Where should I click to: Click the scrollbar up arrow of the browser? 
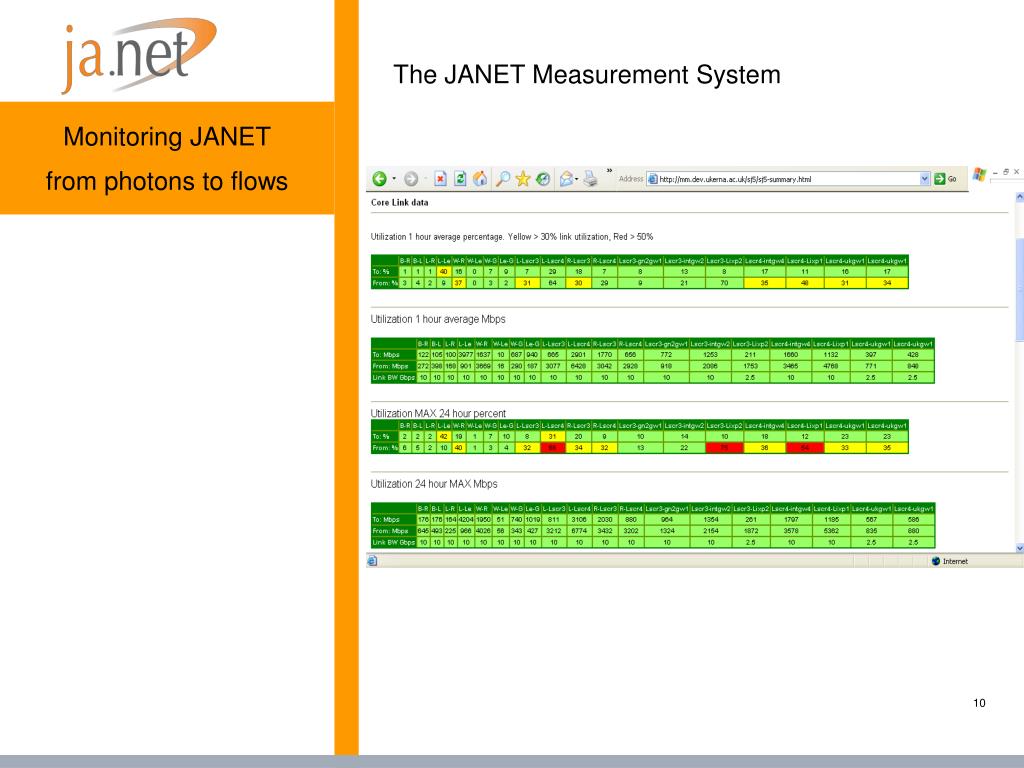pos(1019,197)
